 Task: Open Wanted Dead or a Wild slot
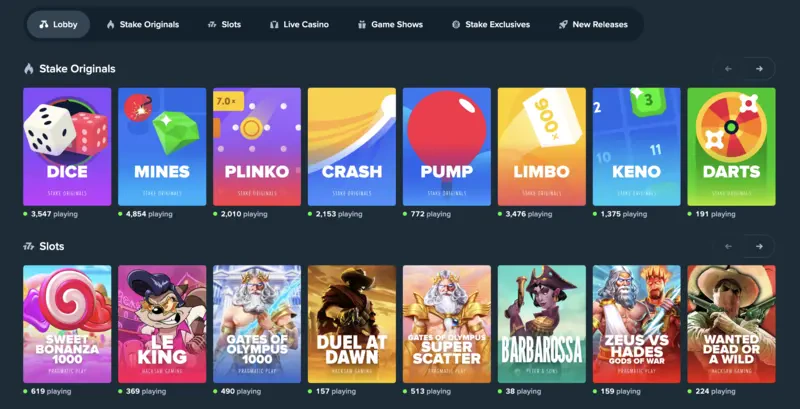tap(732, 324)
